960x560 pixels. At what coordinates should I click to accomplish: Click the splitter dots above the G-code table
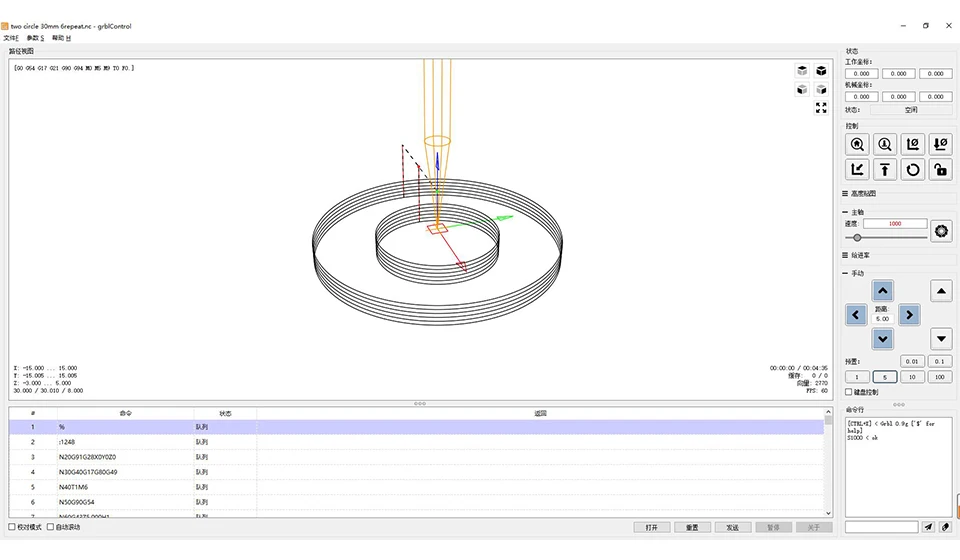tap(420, 403)
